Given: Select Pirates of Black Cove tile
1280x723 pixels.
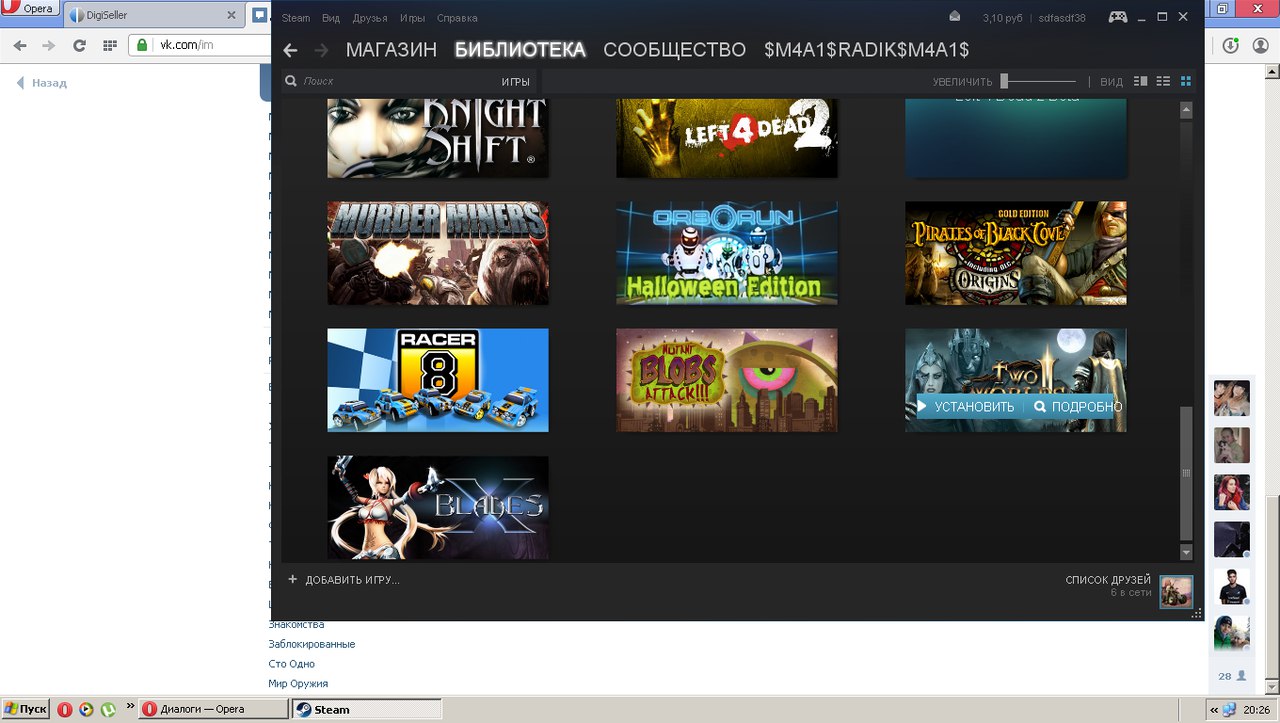Looking at the screenshot, I should [x=1016, y=253].
